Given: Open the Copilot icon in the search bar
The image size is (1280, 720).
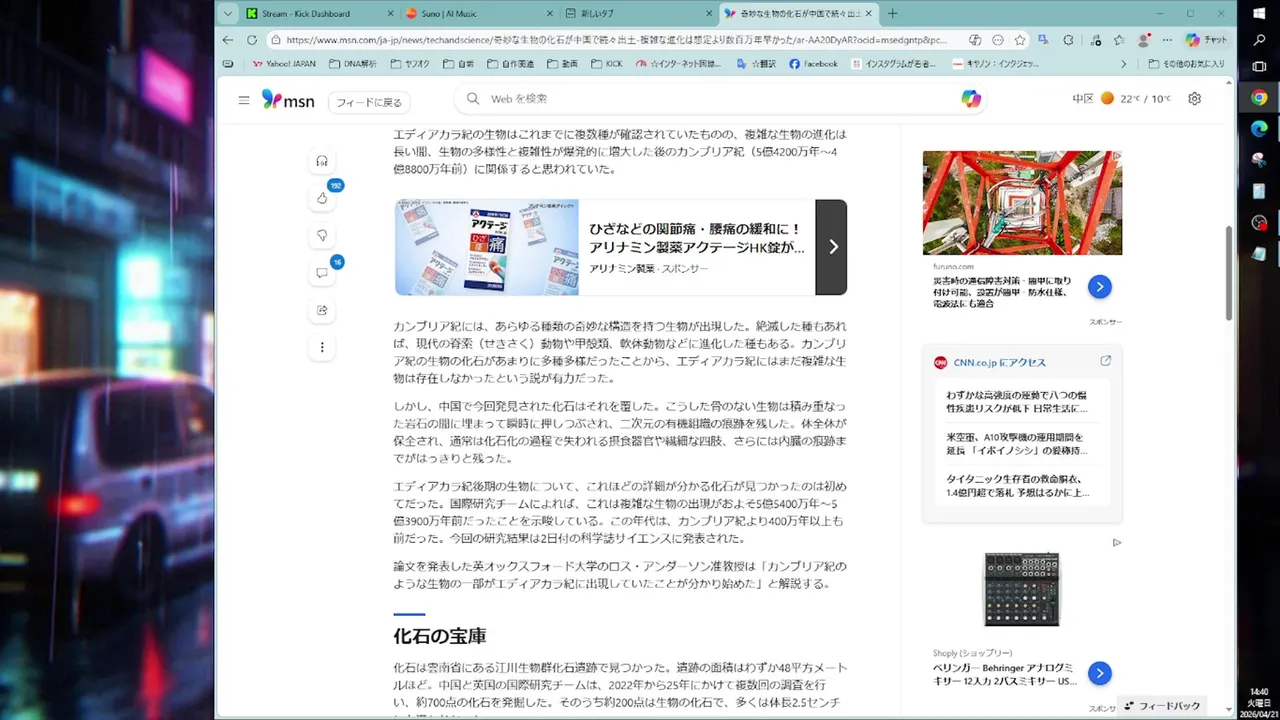Looking at the screenshot, I should (x=971, y=98).
